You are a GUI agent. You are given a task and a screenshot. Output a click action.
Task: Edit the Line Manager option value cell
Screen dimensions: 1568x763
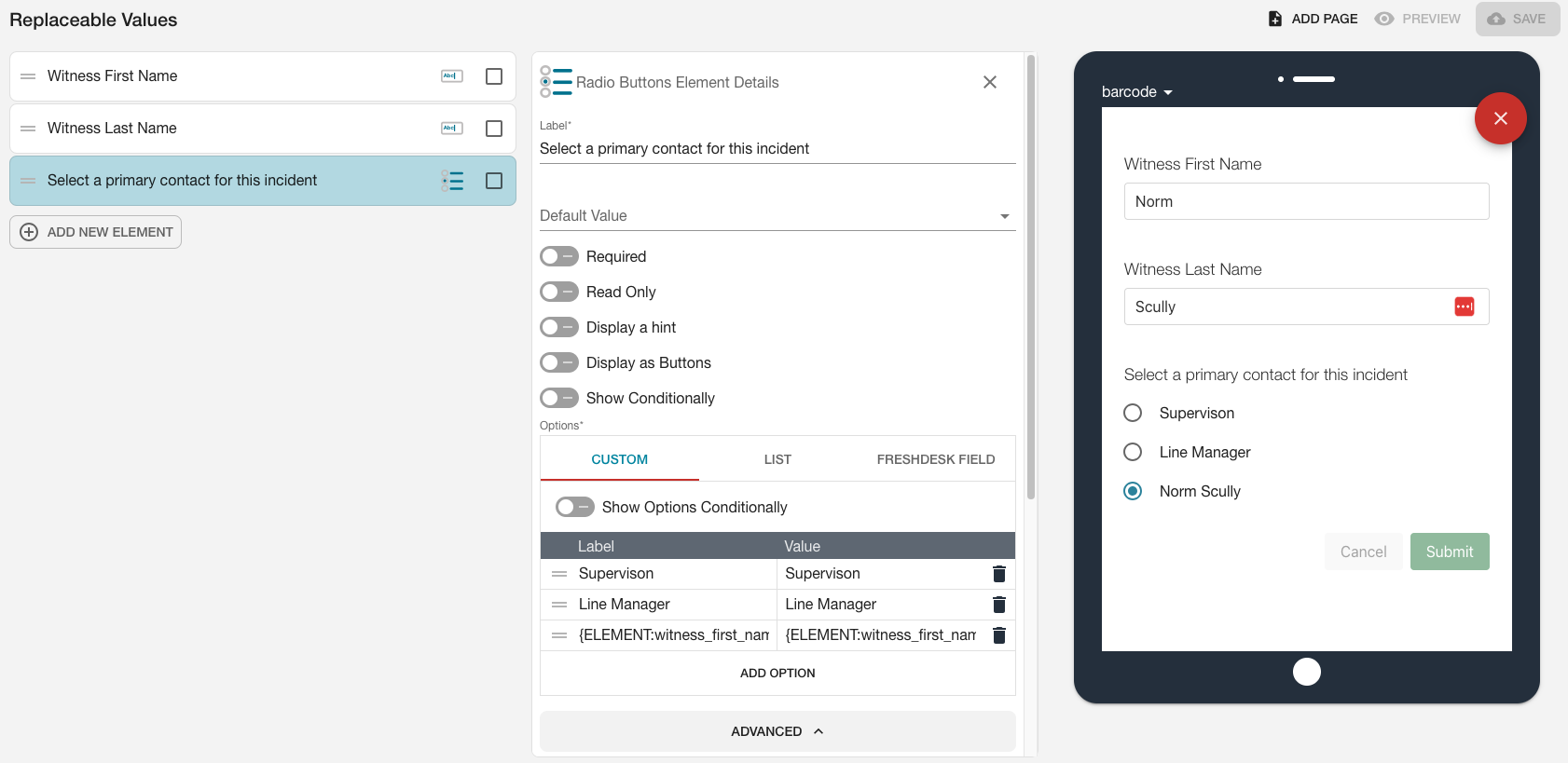882,605
